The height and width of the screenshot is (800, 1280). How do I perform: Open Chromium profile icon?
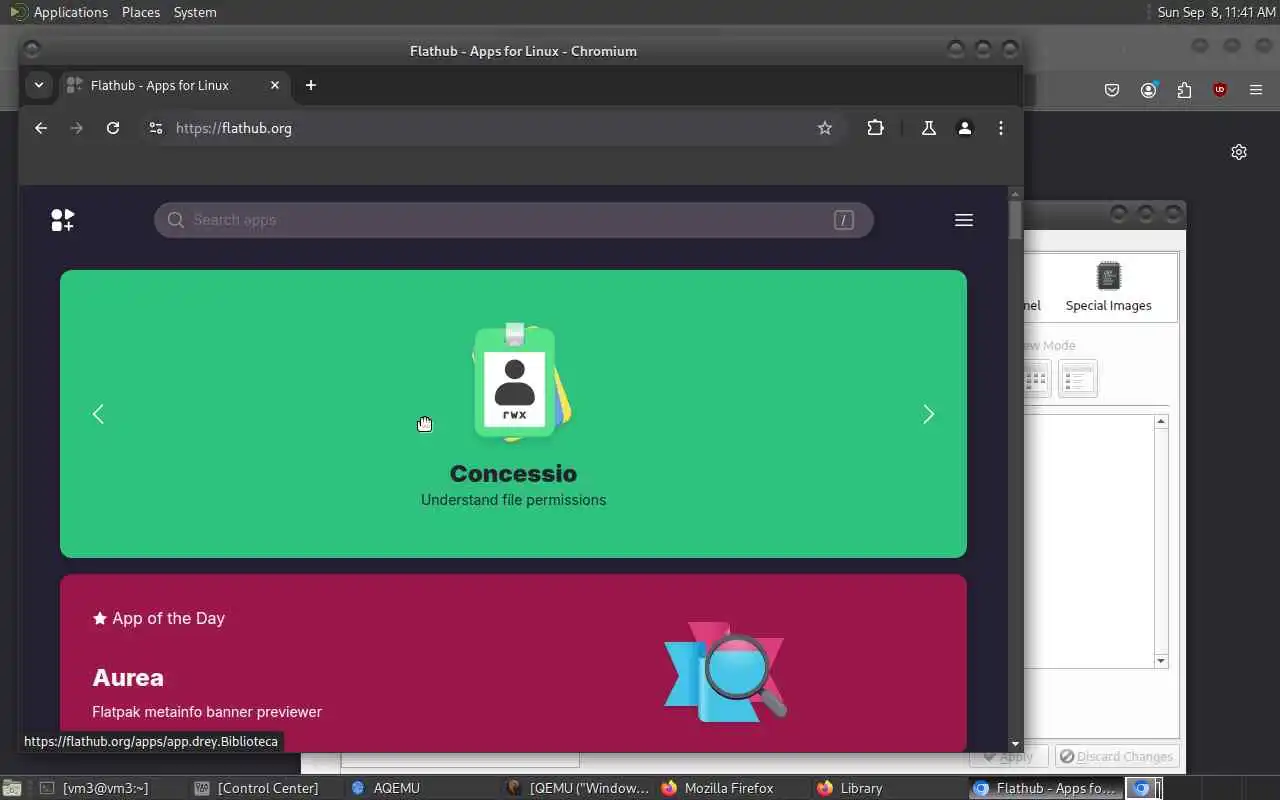tap(965, 128)
